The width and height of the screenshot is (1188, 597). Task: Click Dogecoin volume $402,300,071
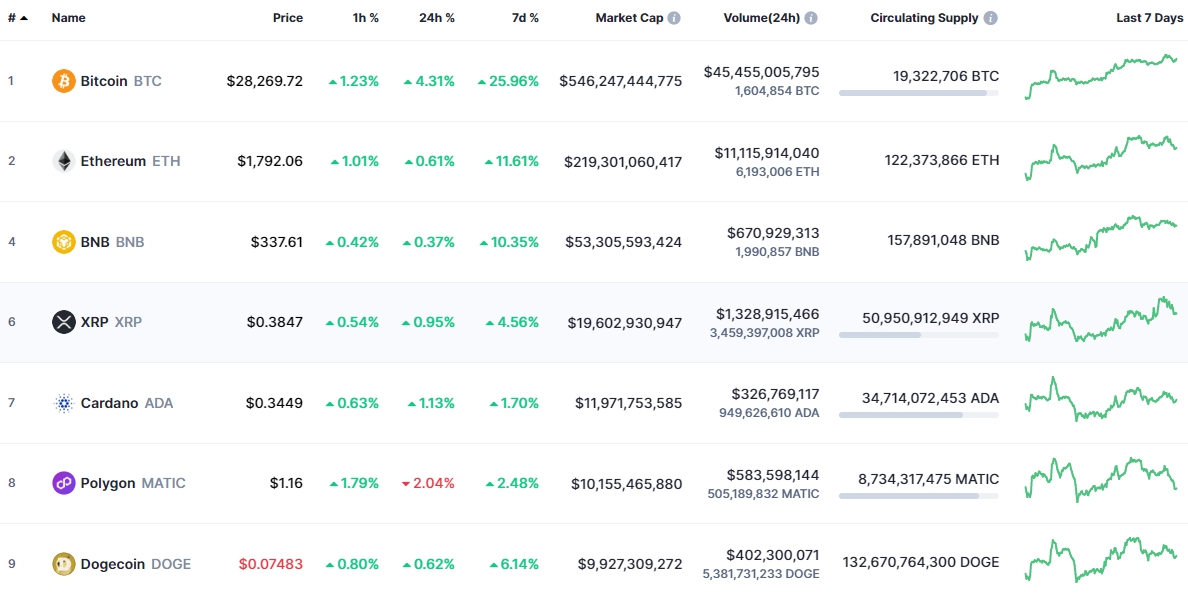click(773, 555)
